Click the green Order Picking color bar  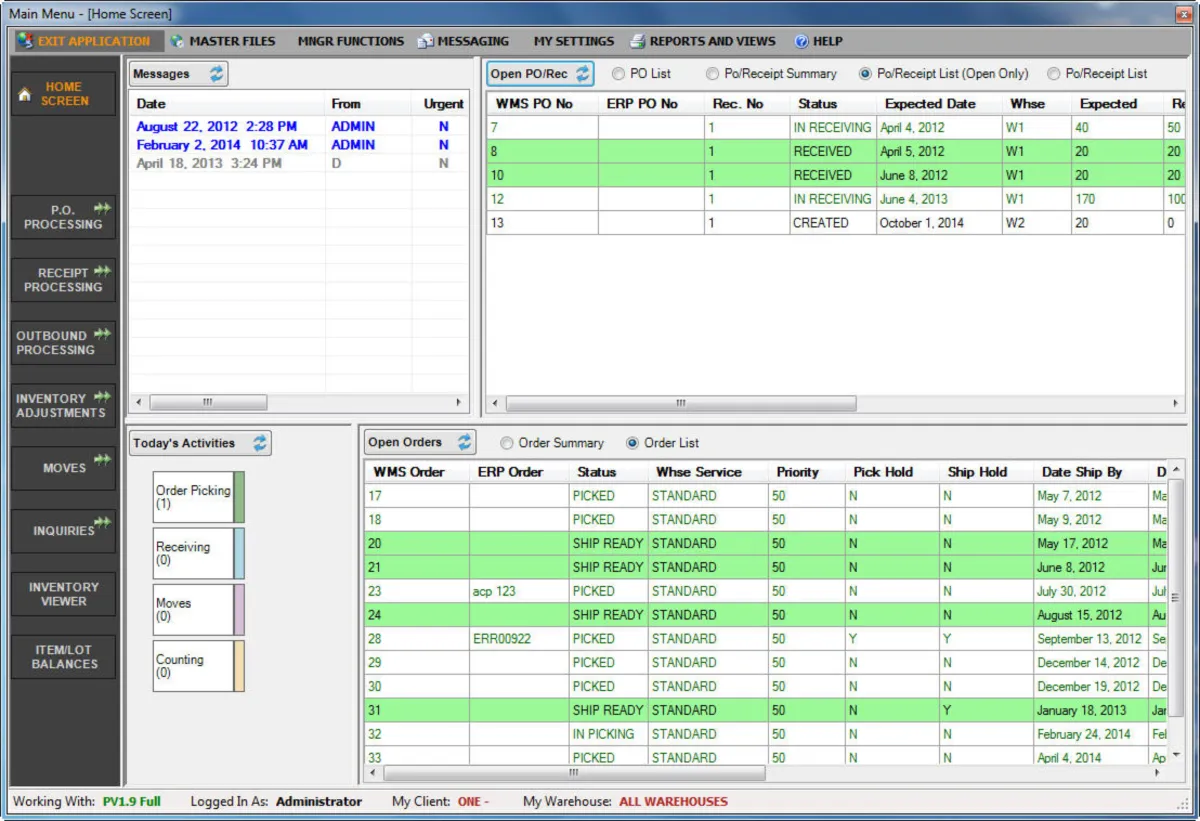pyautogui.click(x=239, y=497)
